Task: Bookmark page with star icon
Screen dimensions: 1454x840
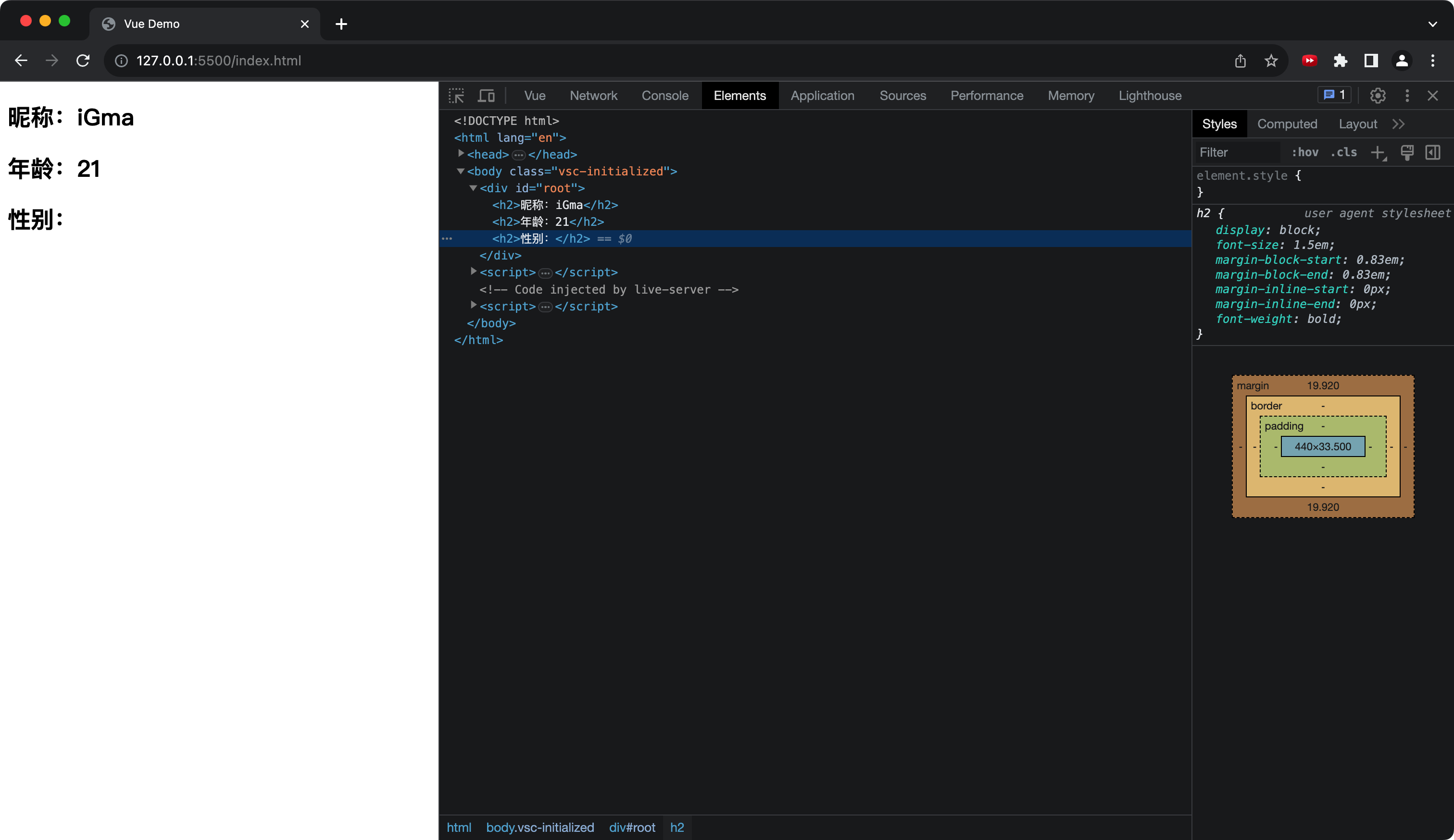Action: click(1271, 61)
